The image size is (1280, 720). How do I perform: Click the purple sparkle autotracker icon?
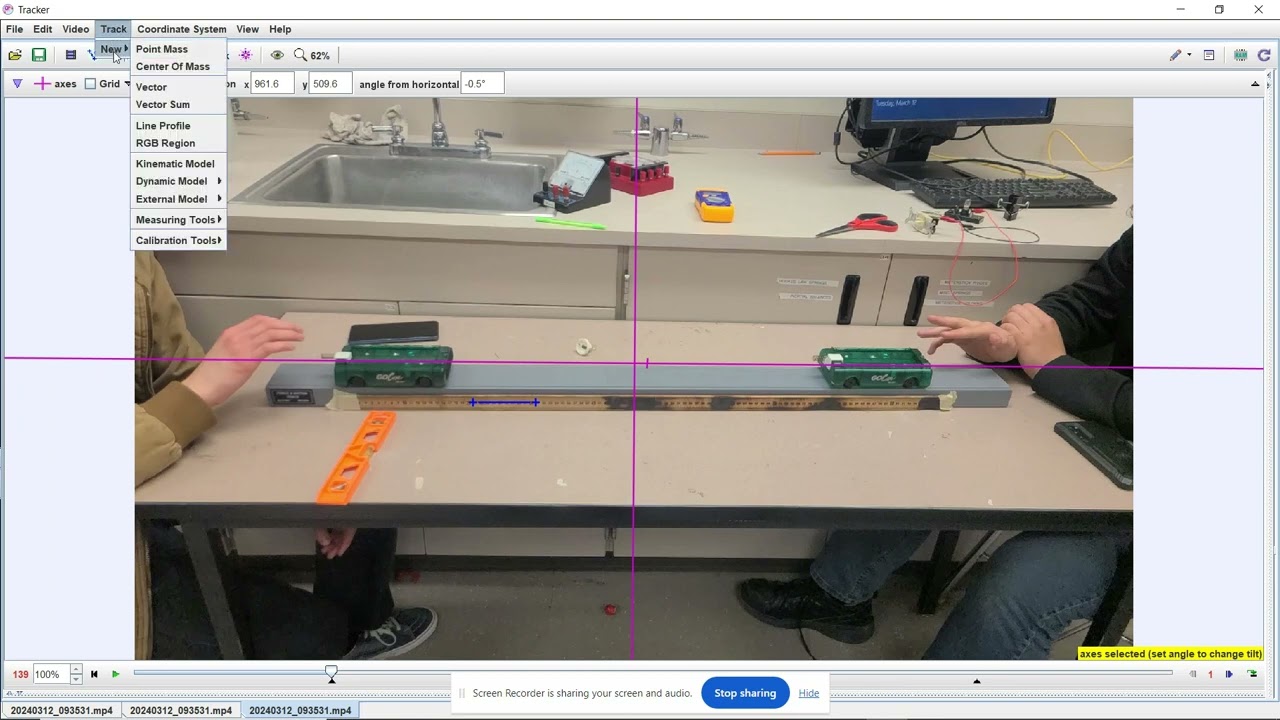coord(246,55)
